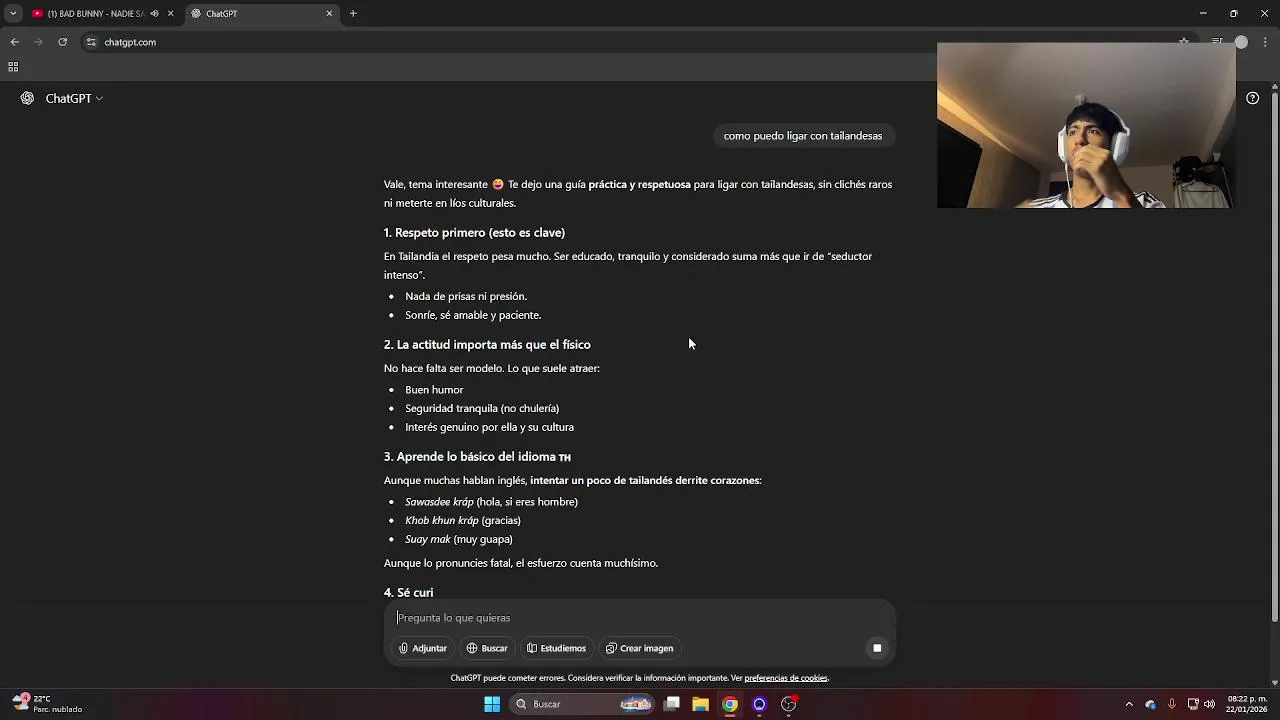The width and height of the screenshot is (1280, 720).
Task: Click the heading '2. La actitud importa más que el físico'
Action: (x=487, y=345)
